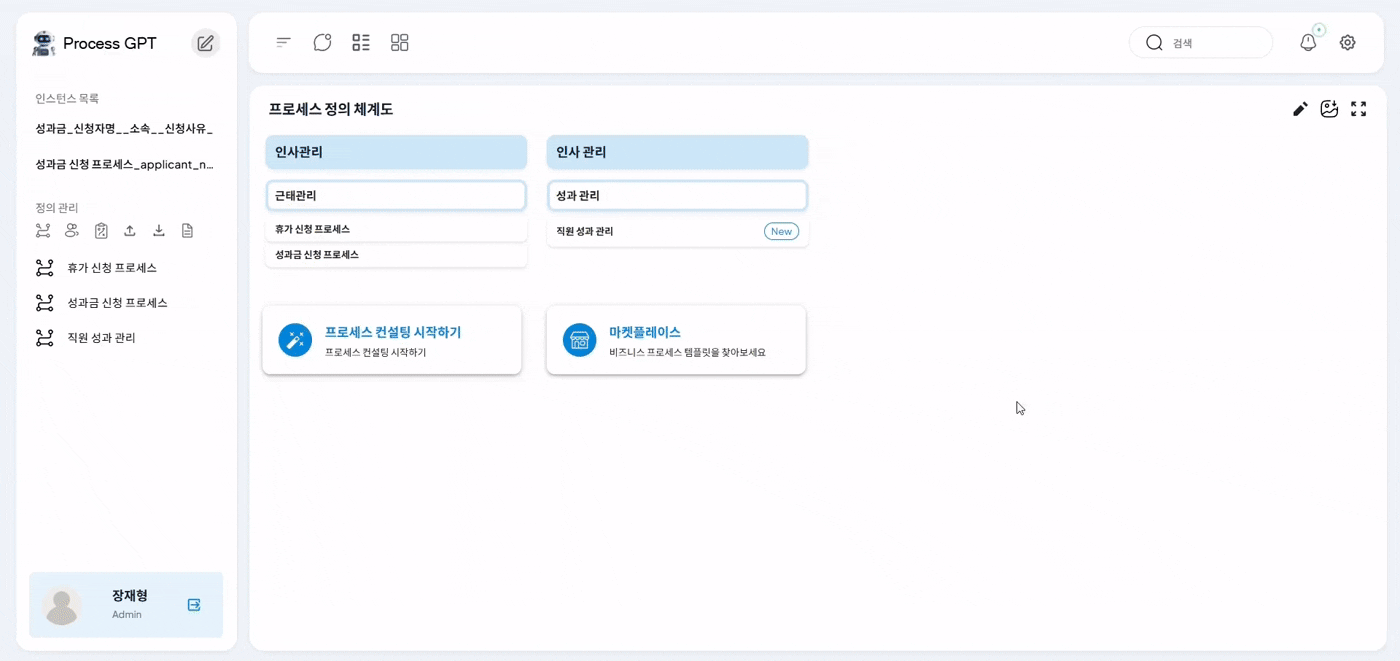The width and height of the screenshot is (1400, 661).
Task: Expand the process hierarchy to fullscreen
Action: pos(1358,109)
